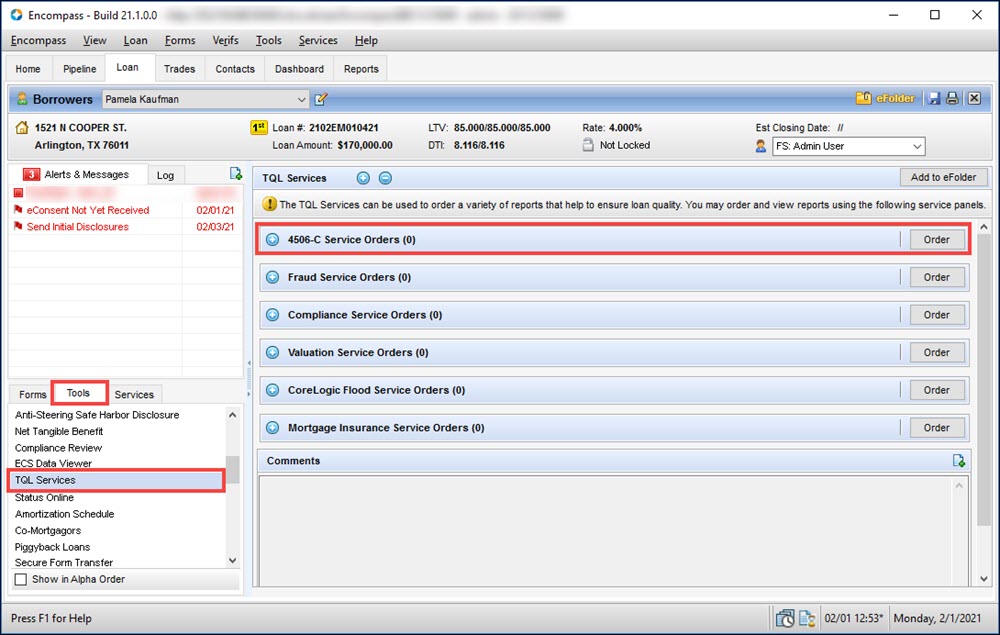The height and width of the screenshot is (635, 1000).
Task: Select Amortization Schedule in tools list
Action: (64, 514)
